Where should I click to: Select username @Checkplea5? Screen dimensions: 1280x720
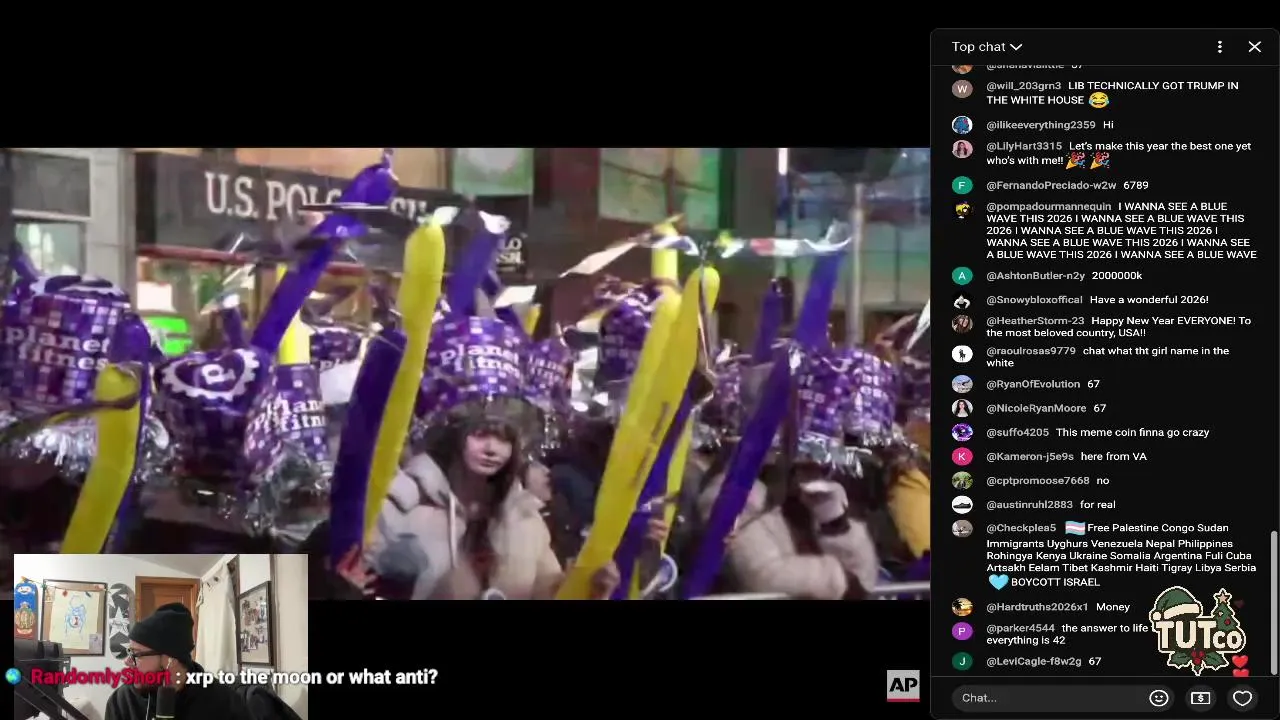tap(1021, 528)
